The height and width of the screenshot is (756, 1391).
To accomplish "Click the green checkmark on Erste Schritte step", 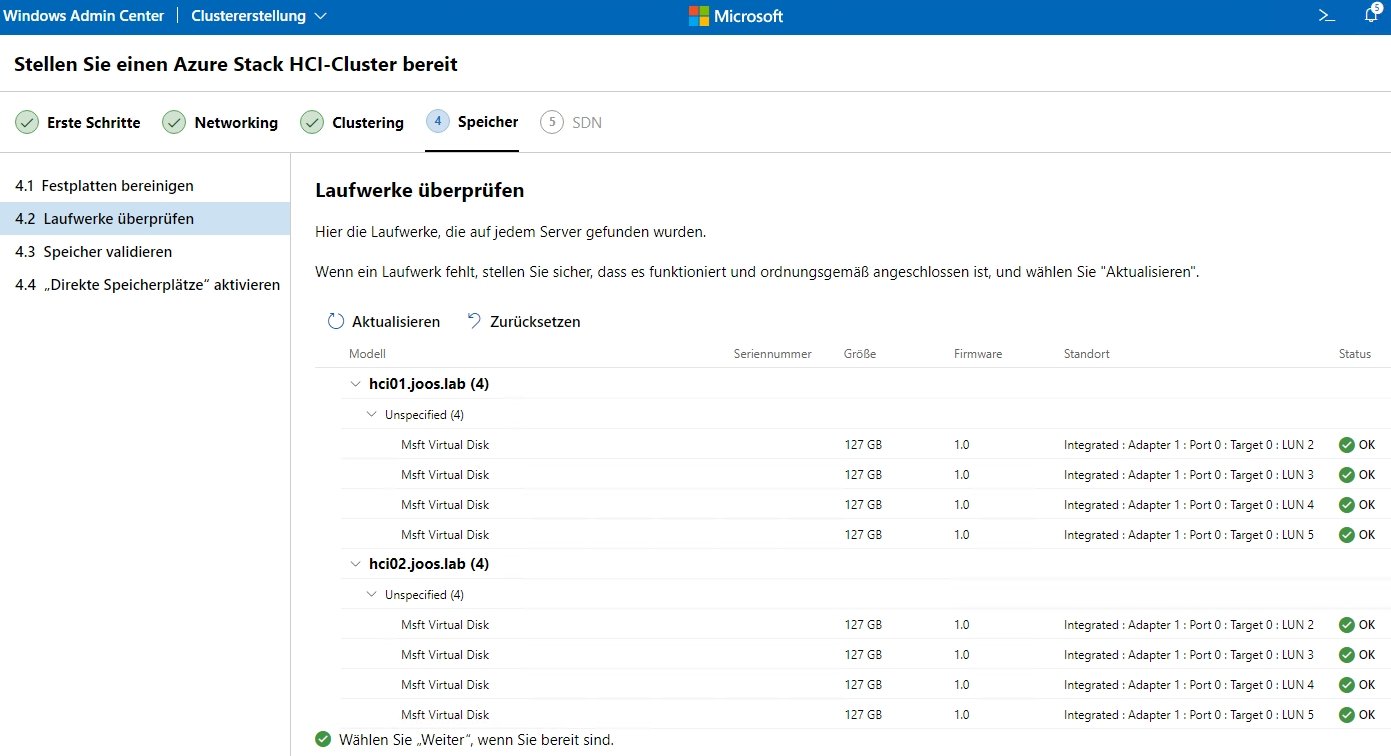I will pos(27,122).
